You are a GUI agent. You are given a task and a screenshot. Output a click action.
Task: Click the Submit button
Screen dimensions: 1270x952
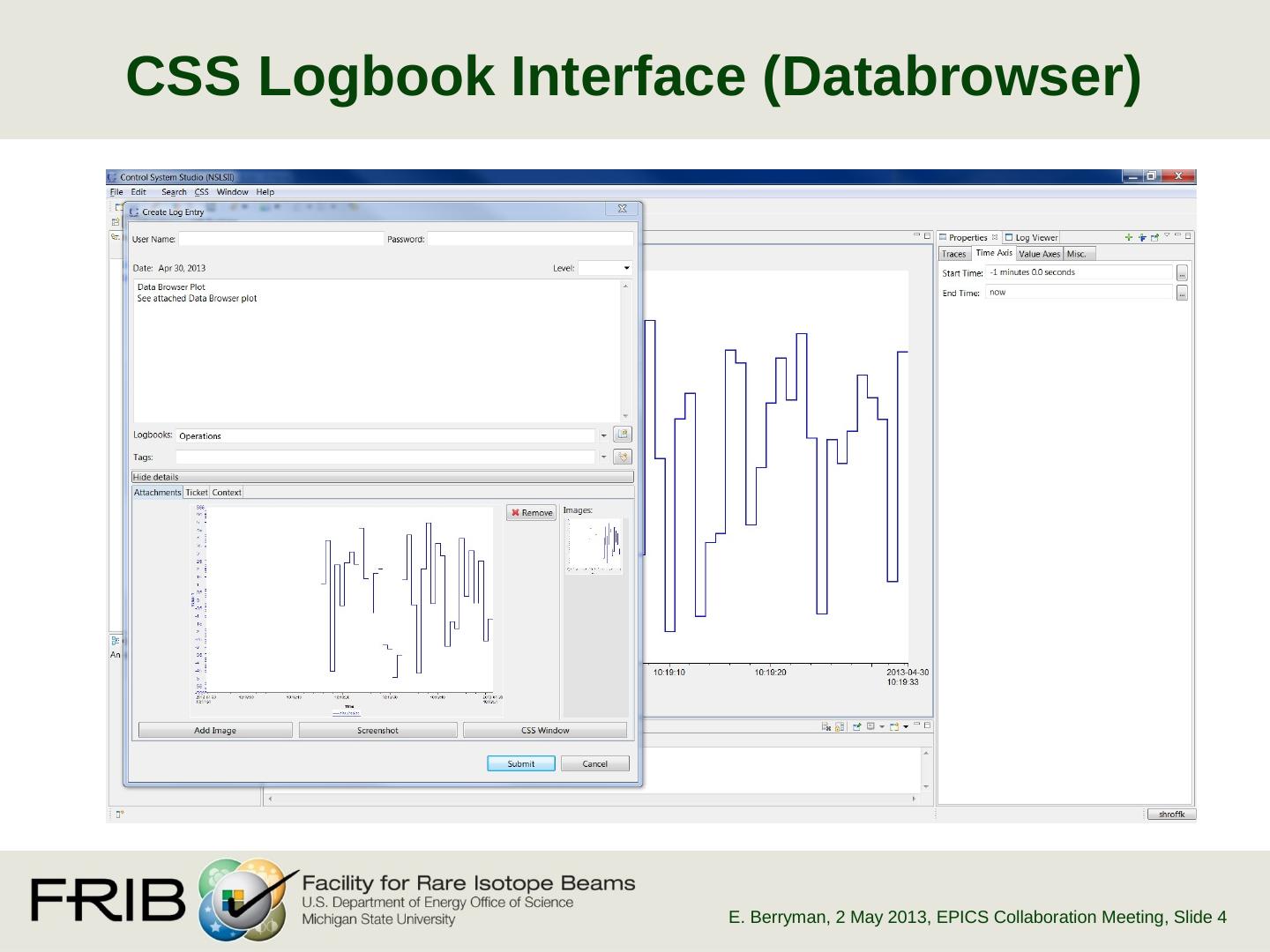(521, 763)
